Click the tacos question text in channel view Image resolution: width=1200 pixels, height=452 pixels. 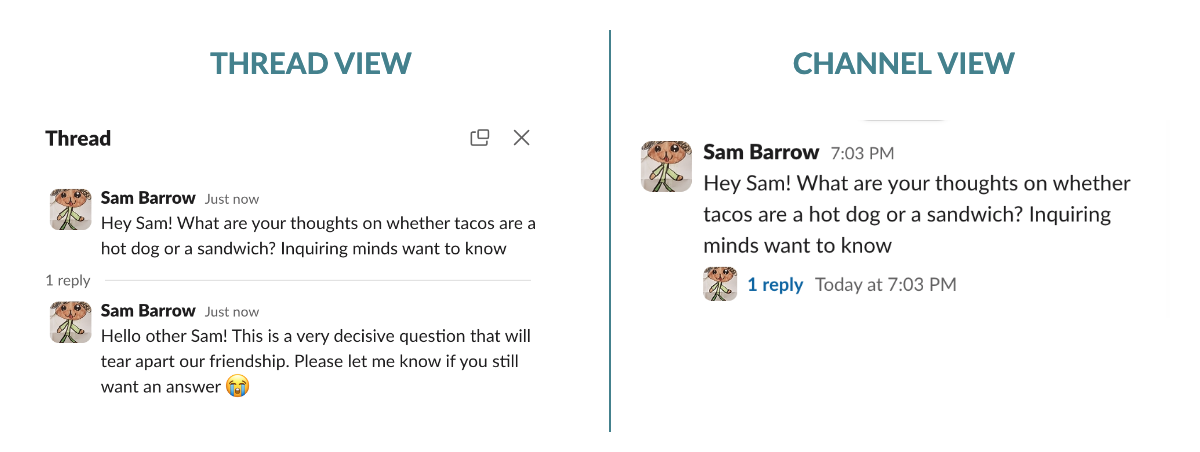917,214
